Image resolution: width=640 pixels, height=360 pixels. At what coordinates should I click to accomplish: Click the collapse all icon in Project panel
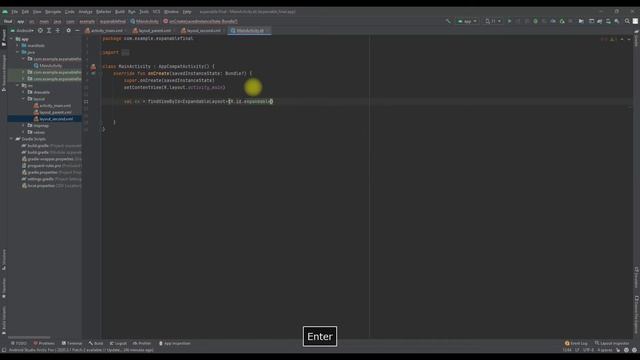click(x=58, y=31)
